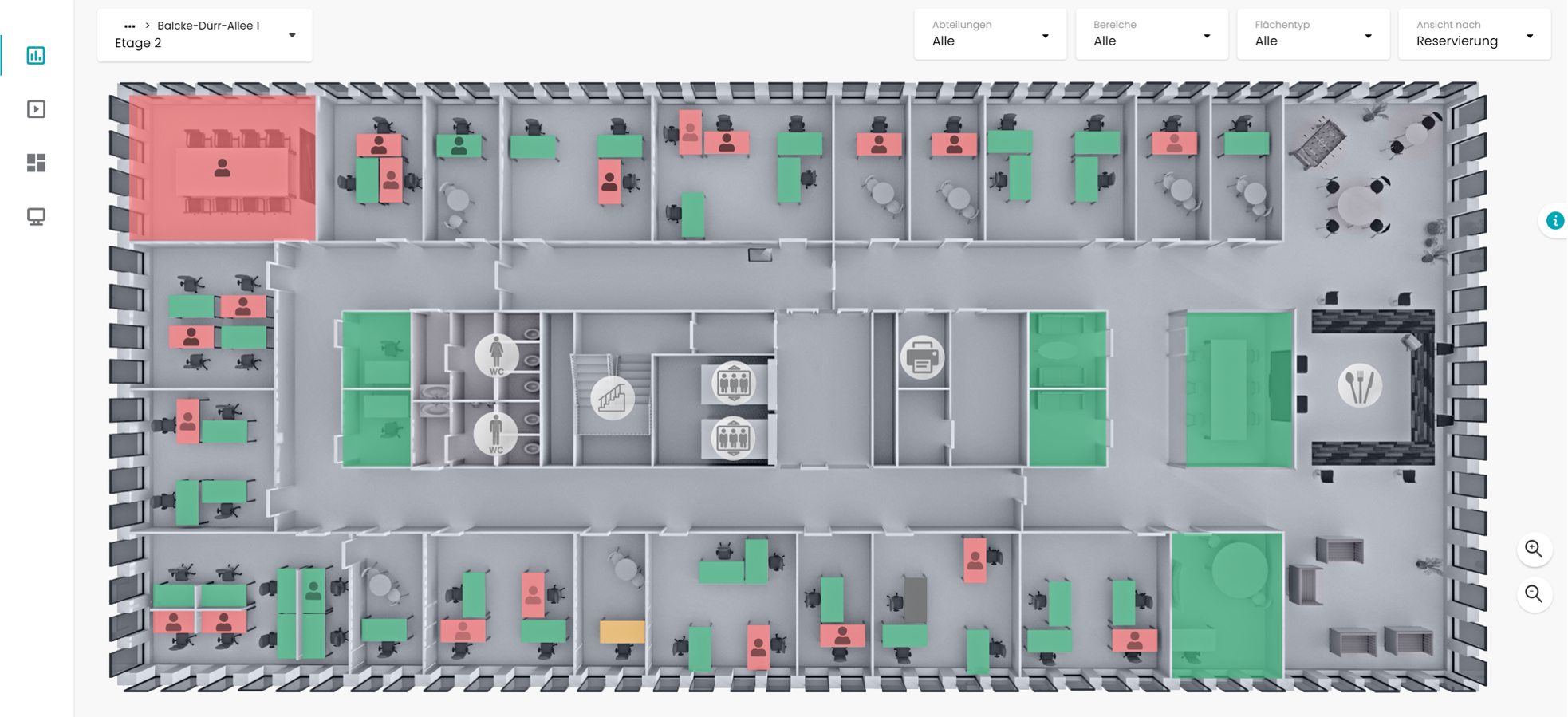1568x717 pixels.
Task: Open the monitor display sidebar icon
Action: (36, 216)
